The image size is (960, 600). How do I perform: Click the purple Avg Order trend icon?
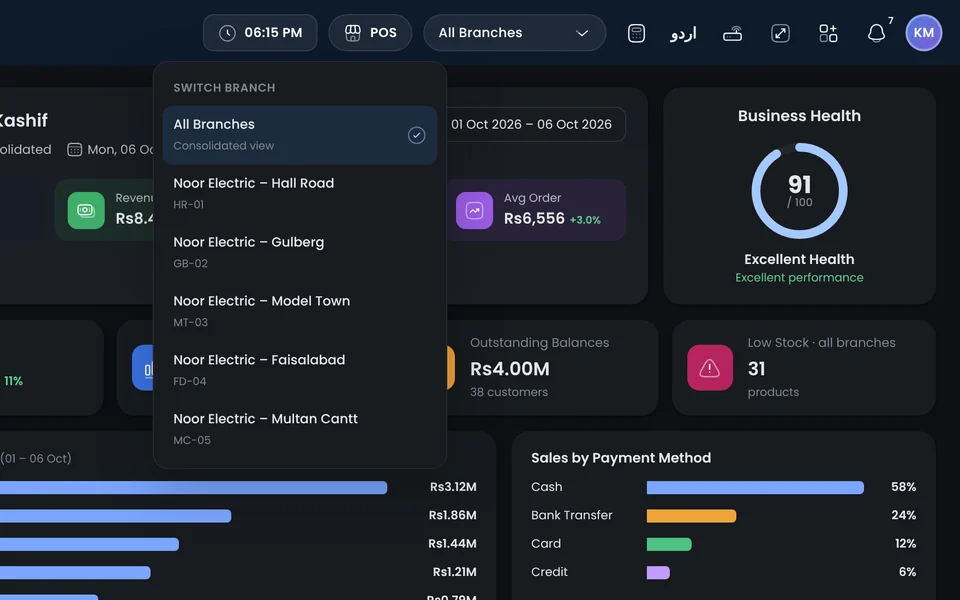click(x=474, y=211)
